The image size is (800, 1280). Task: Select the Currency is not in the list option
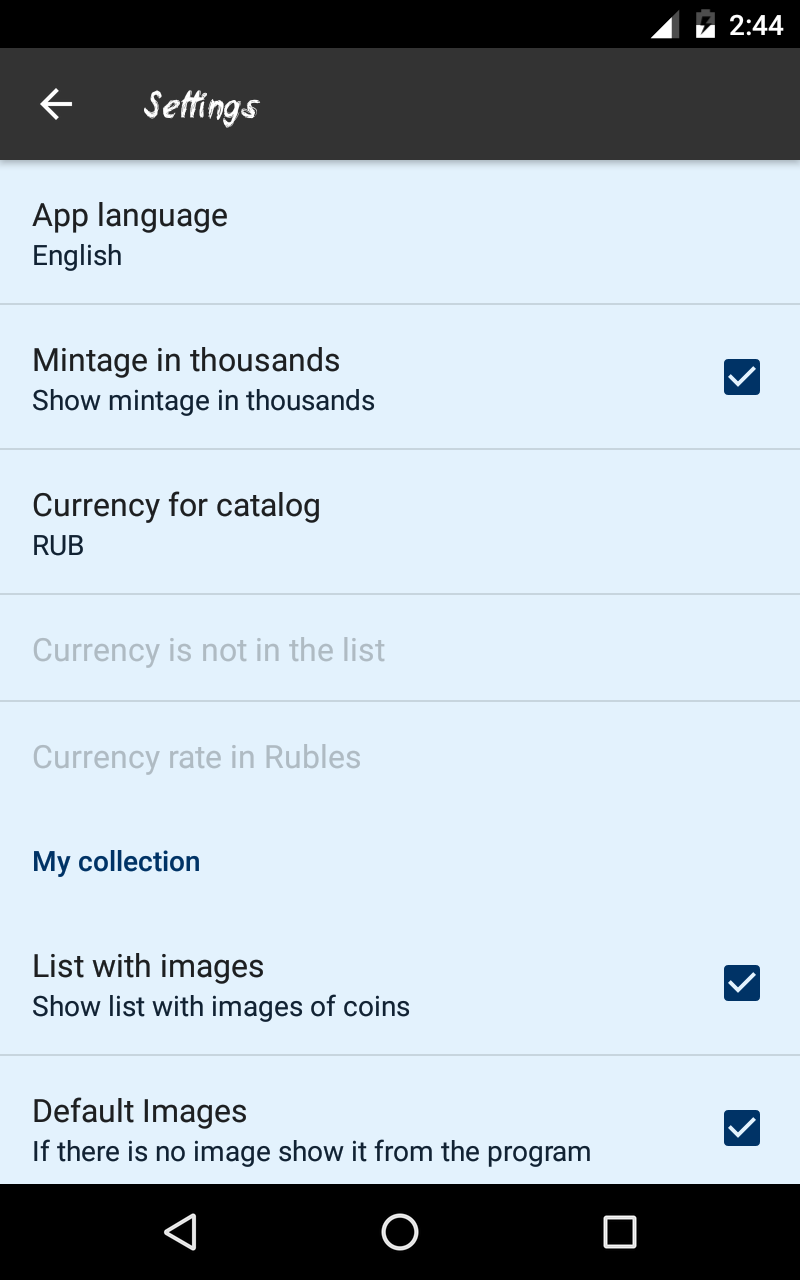[x=208, y=650]
